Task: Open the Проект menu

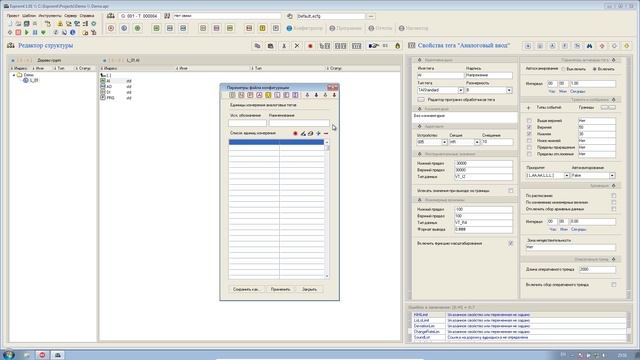Action: click(x=13, y=16)
